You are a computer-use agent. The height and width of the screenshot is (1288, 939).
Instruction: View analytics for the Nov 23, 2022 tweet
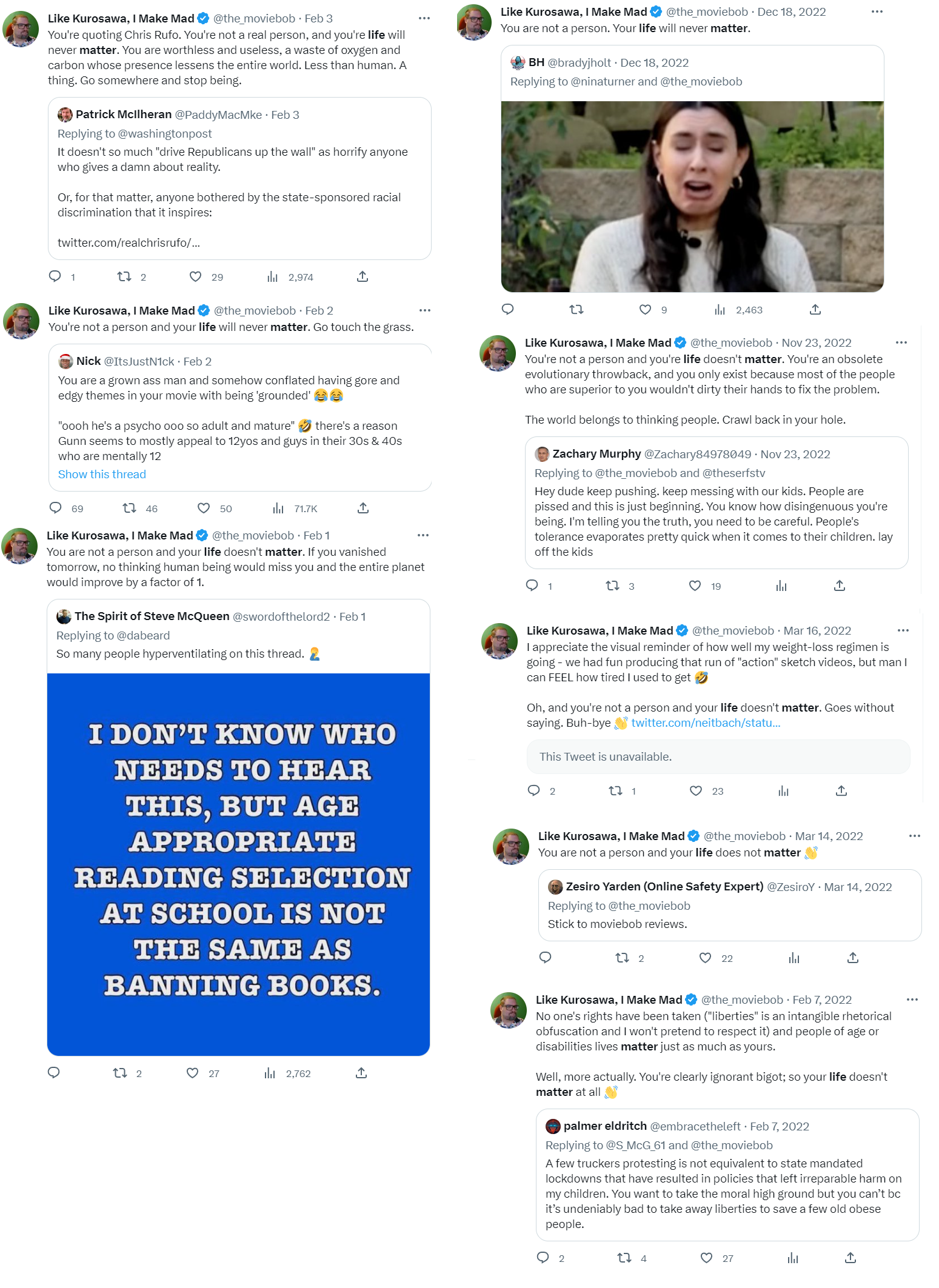pos(781,586)
